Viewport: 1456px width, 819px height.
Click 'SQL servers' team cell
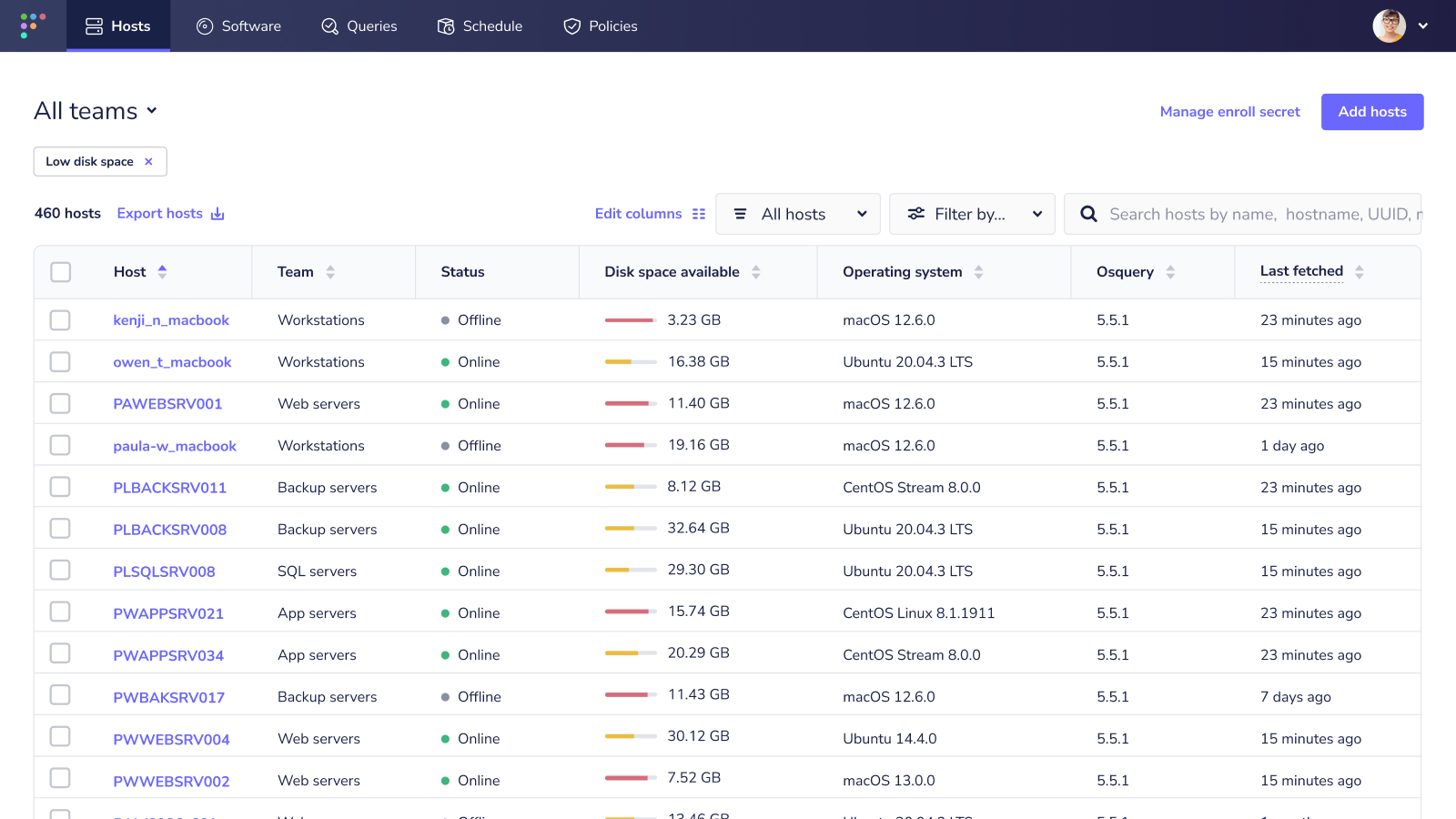pyautogui.click(x=317, y=571)
